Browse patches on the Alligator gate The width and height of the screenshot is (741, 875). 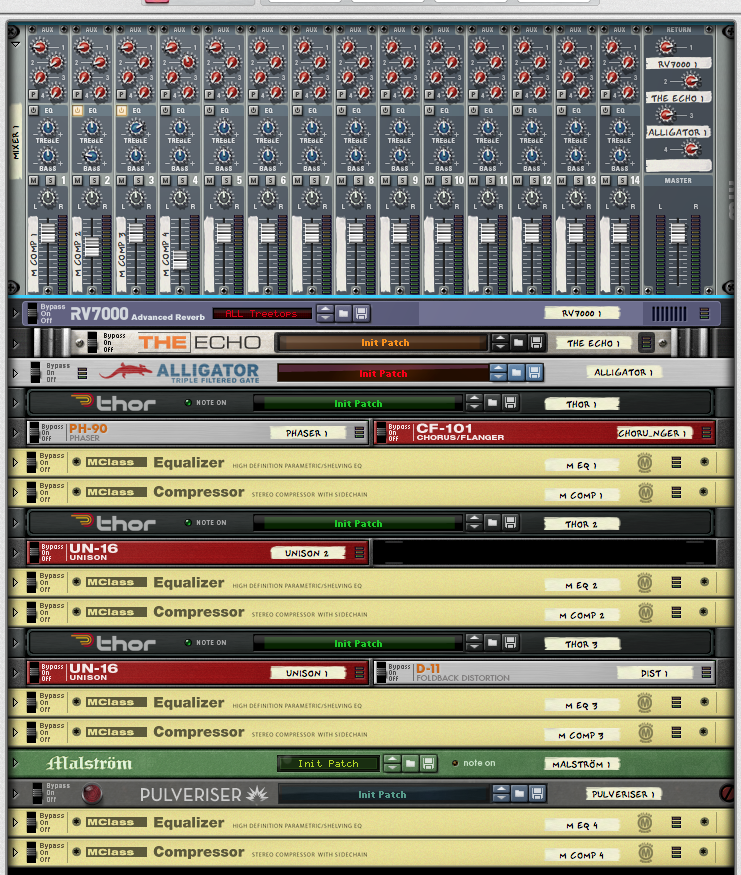[x=516, y=372]
